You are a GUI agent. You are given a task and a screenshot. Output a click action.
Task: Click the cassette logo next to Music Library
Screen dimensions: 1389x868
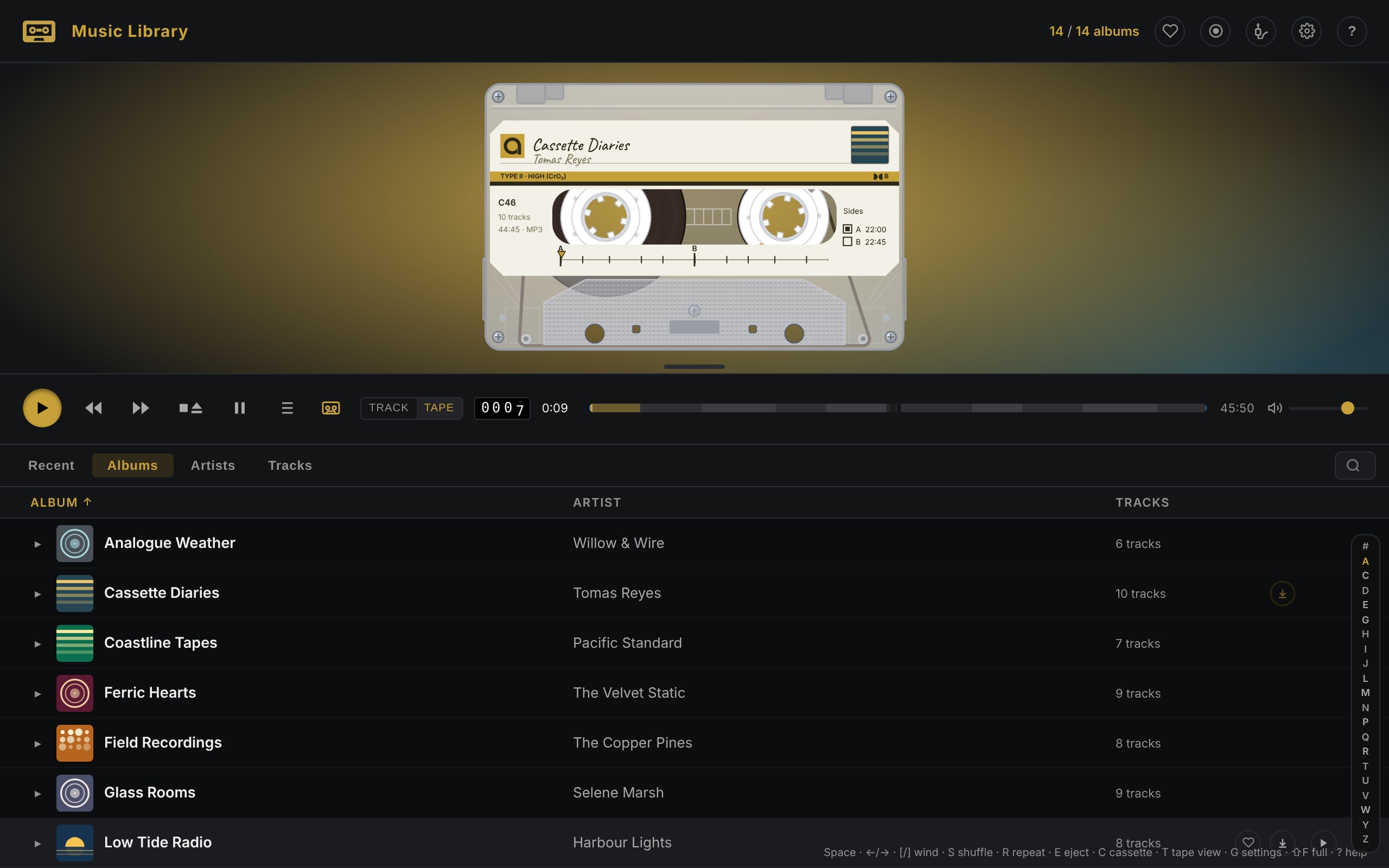39,31
